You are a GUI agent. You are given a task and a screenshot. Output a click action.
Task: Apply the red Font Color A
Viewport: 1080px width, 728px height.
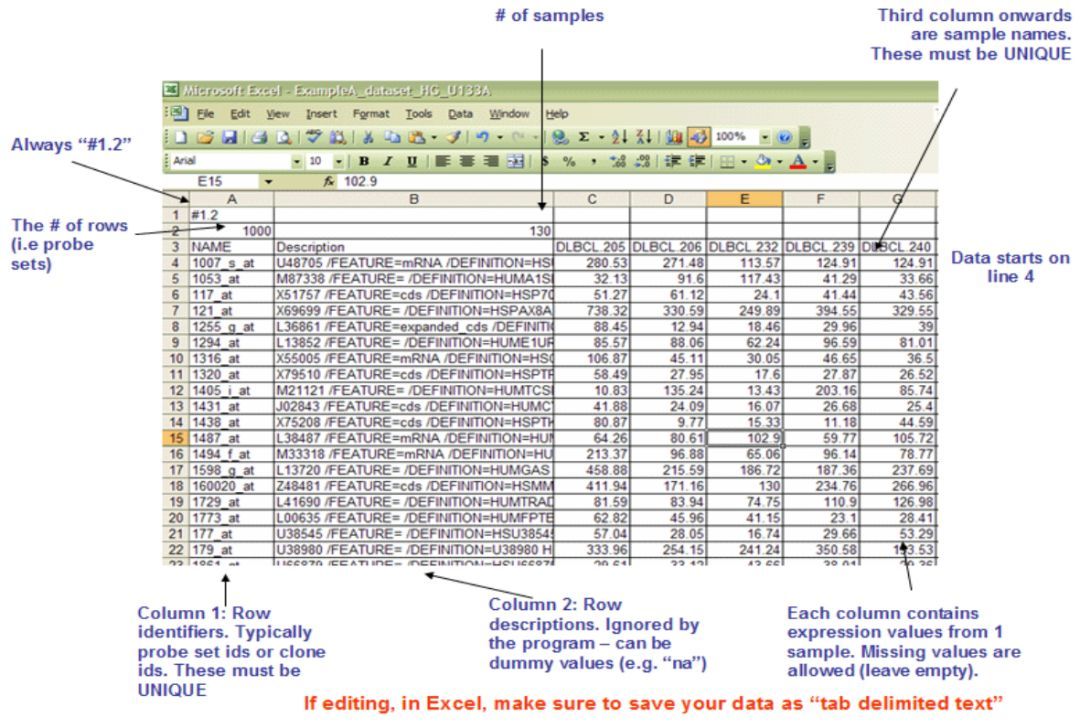pyautogui.click(x=798, y=162)
